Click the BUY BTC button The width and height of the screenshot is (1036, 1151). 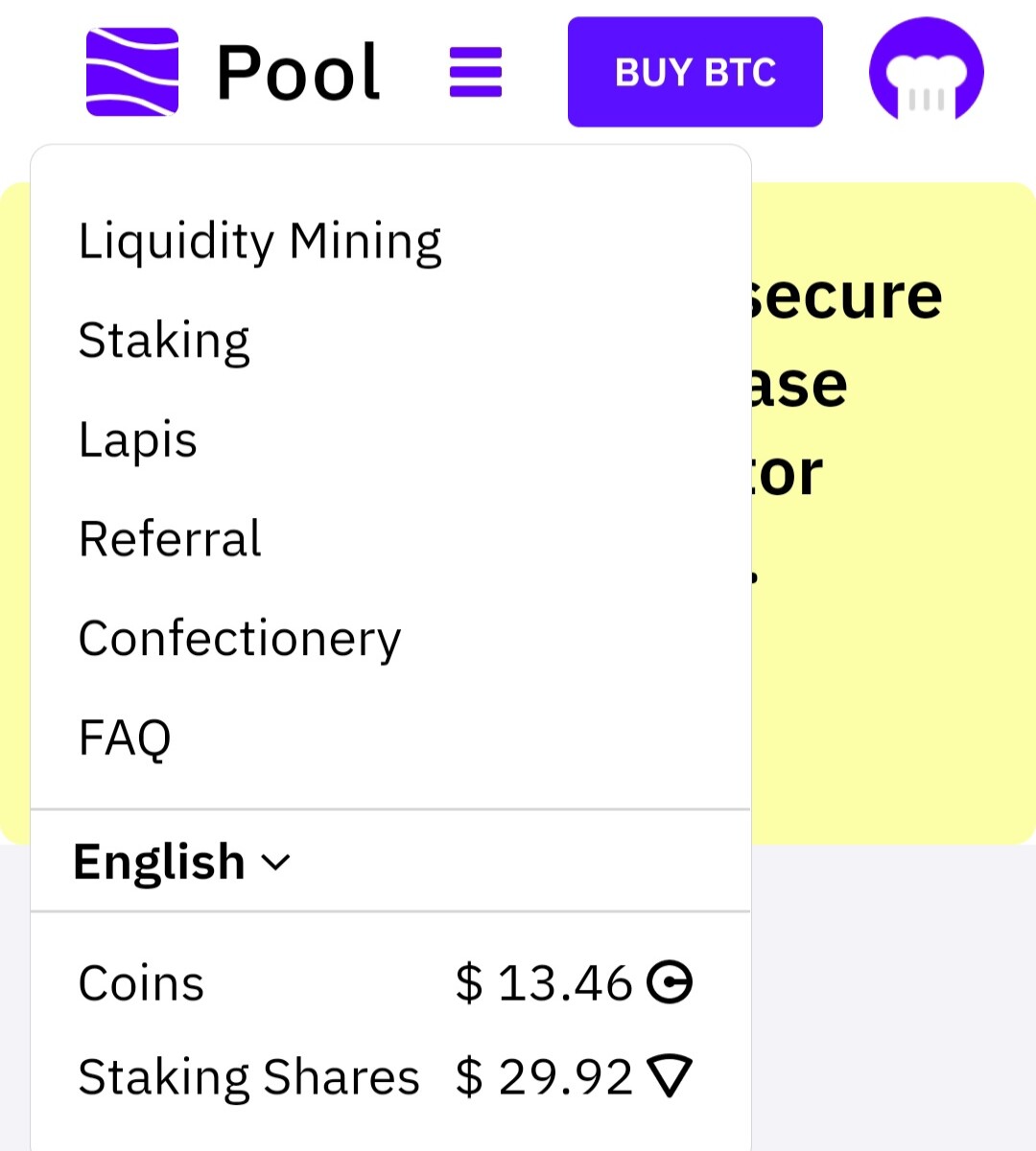(x=695, y=72)
